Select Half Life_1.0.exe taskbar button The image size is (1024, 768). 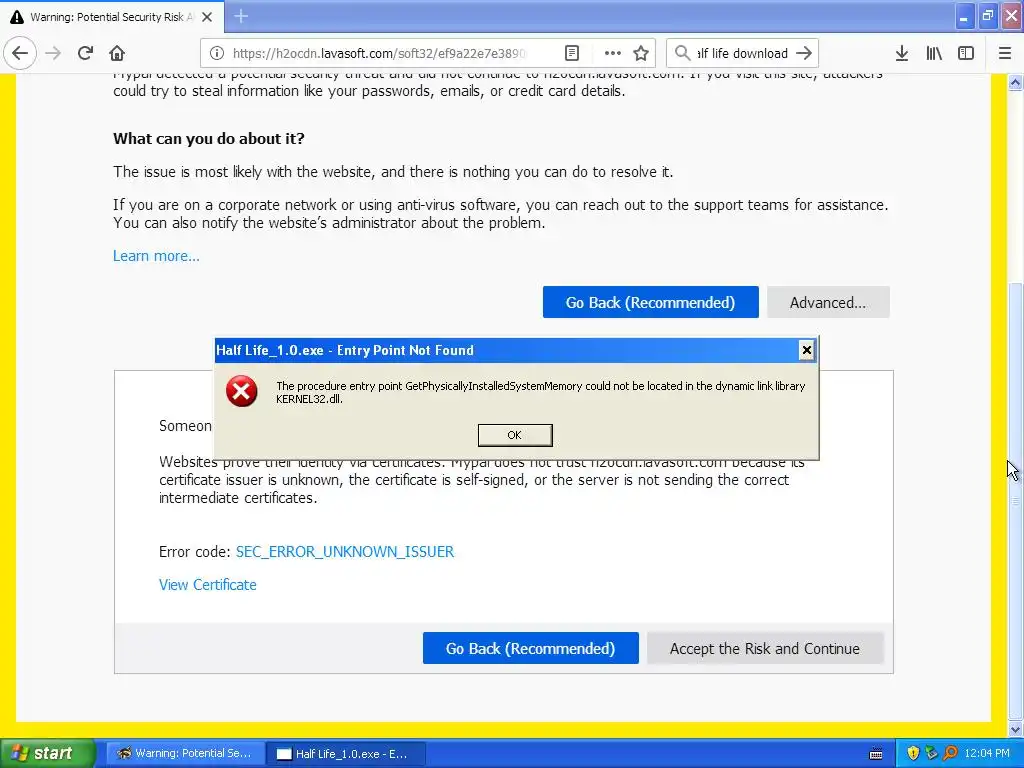coord(345,754)
